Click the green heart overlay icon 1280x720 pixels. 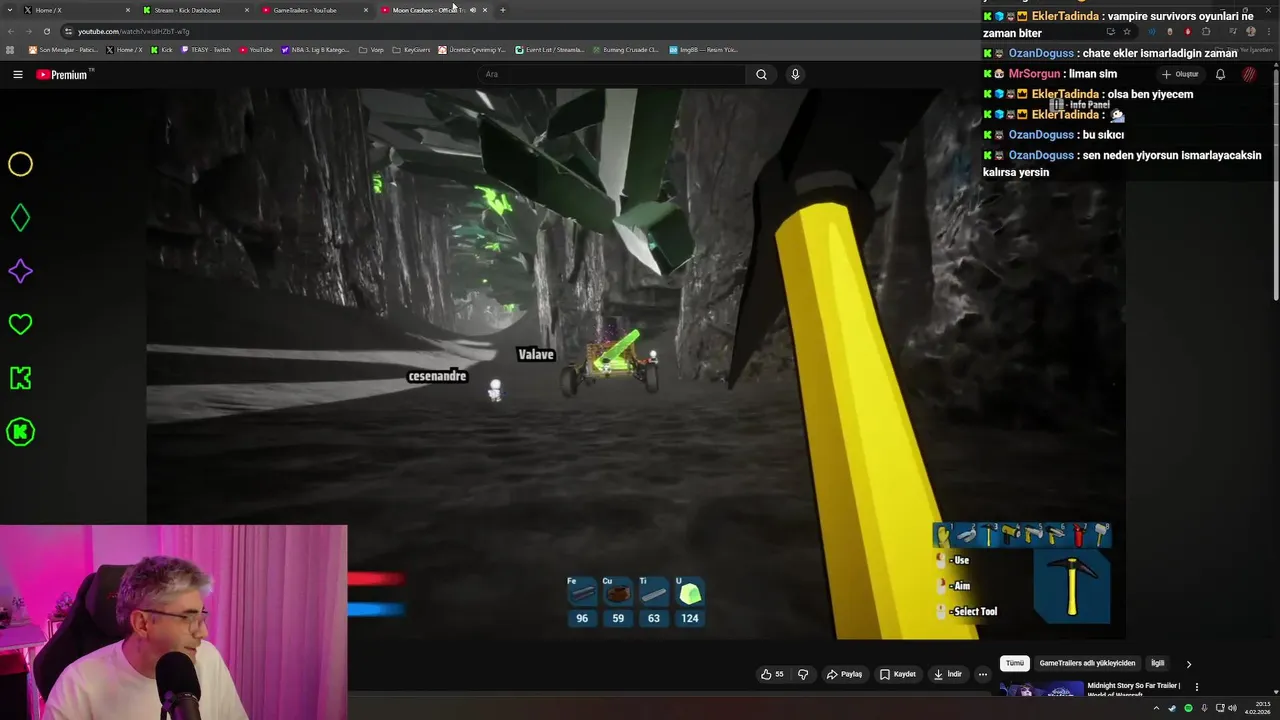click(20, 324)
